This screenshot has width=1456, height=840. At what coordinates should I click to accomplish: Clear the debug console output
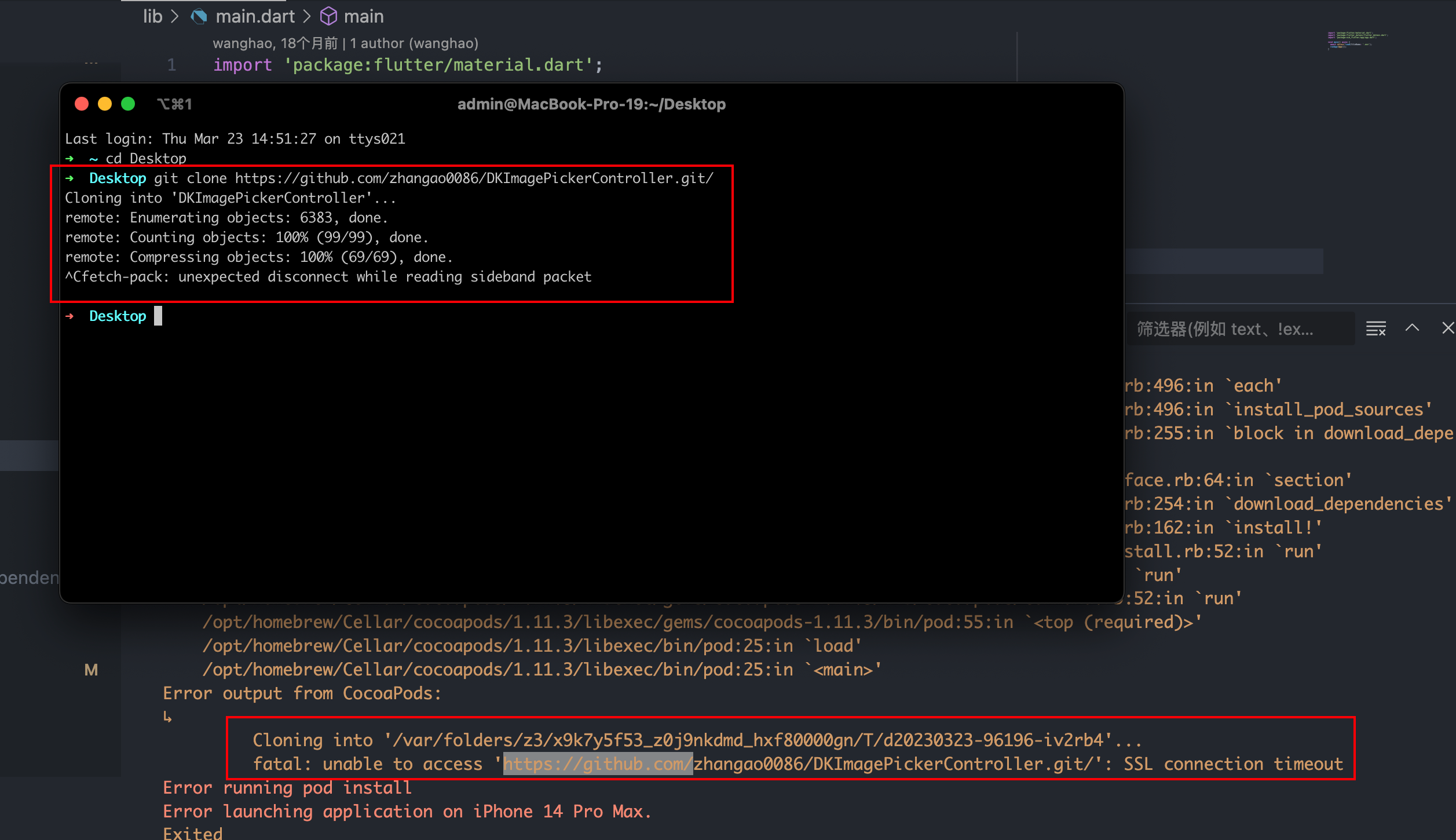coord(1375,328)
